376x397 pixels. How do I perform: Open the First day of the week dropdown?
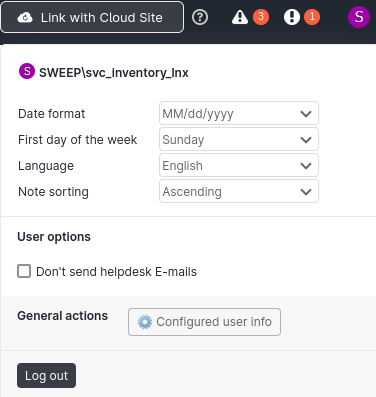tap(239, 139)
